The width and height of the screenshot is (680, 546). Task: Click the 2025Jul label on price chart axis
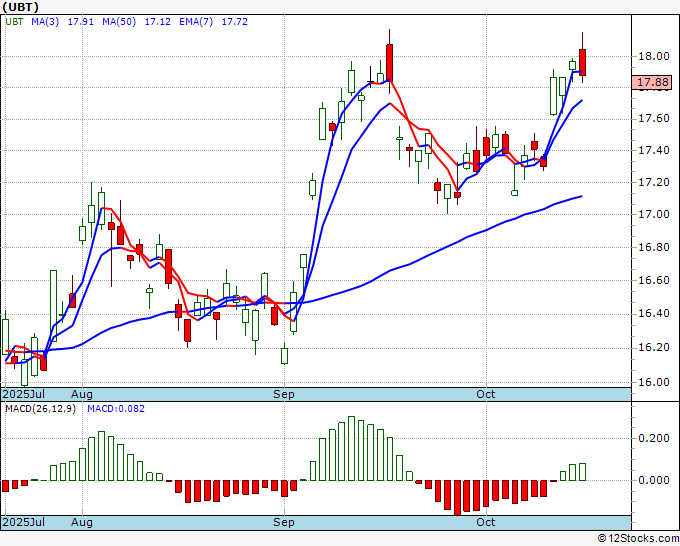click(x=23, y=394)
